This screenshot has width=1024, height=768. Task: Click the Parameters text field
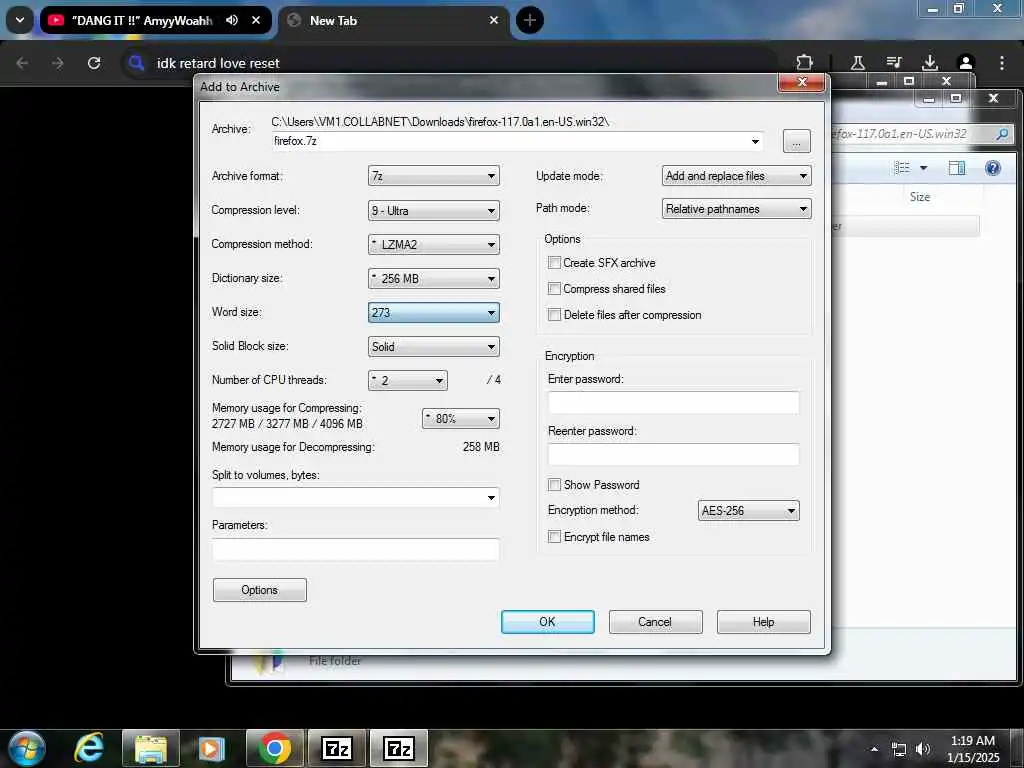356,549
